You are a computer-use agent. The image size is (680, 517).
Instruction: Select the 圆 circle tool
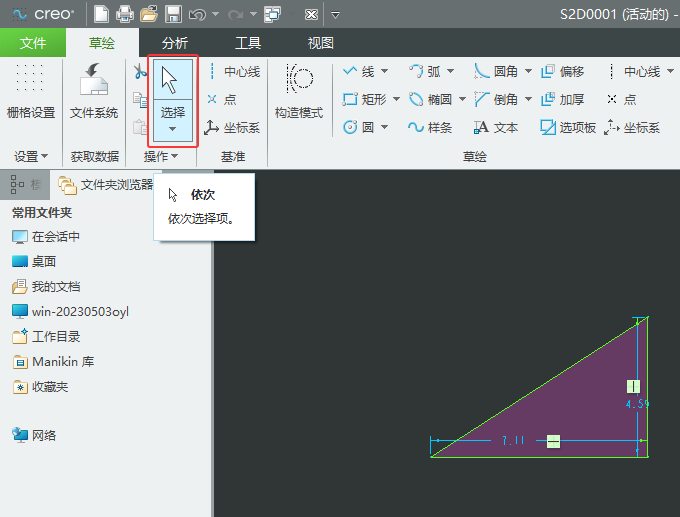point(359,128)
